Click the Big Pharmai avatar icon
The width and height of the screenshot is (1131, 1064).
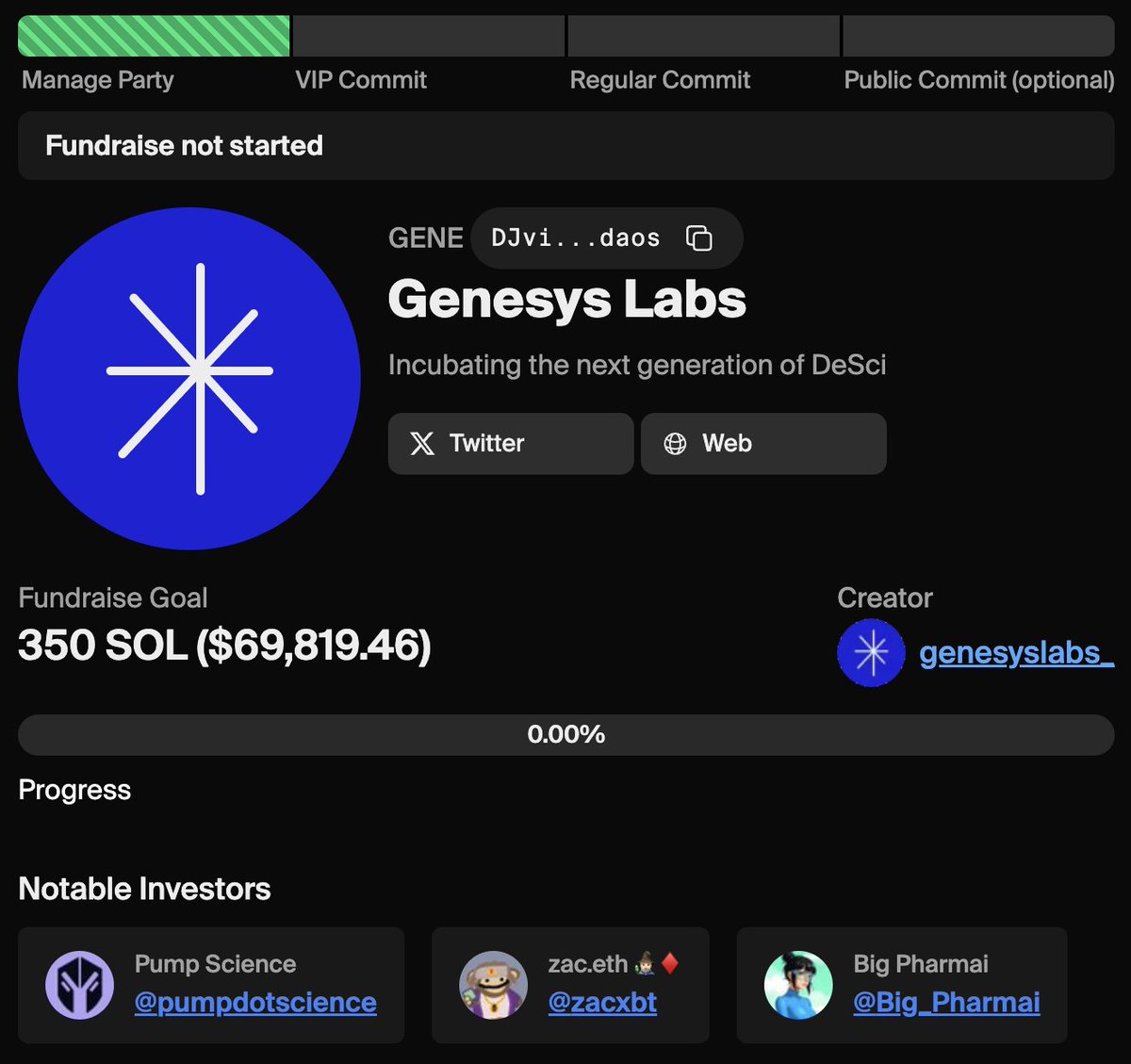point(798,985)
